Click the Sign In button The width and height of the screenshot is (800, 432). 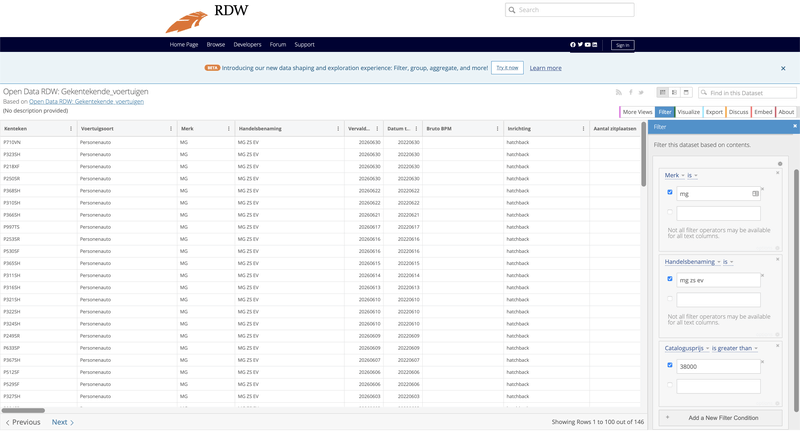622,45
